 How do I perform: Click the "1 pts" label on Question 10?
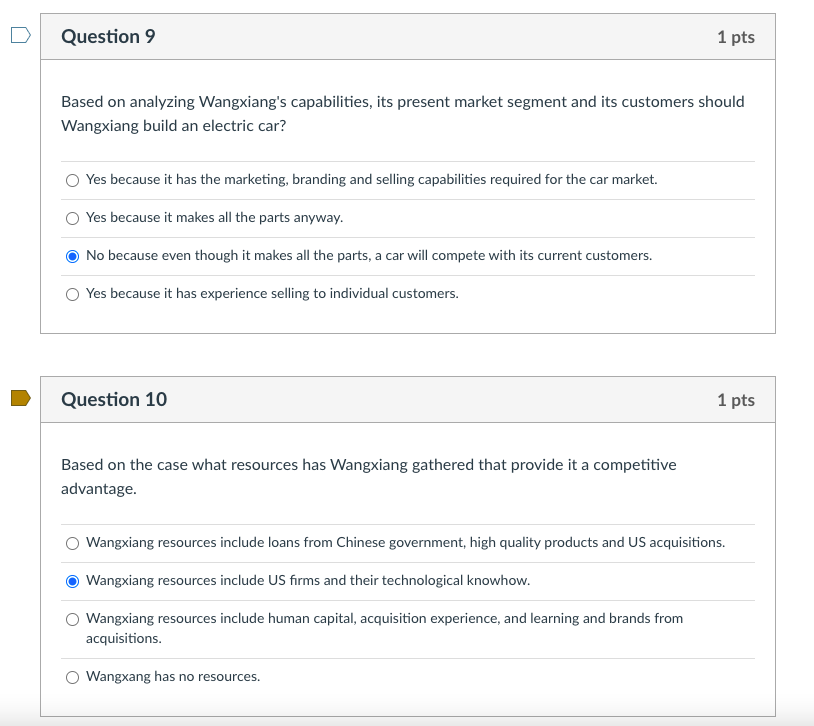tap(738, 398)
